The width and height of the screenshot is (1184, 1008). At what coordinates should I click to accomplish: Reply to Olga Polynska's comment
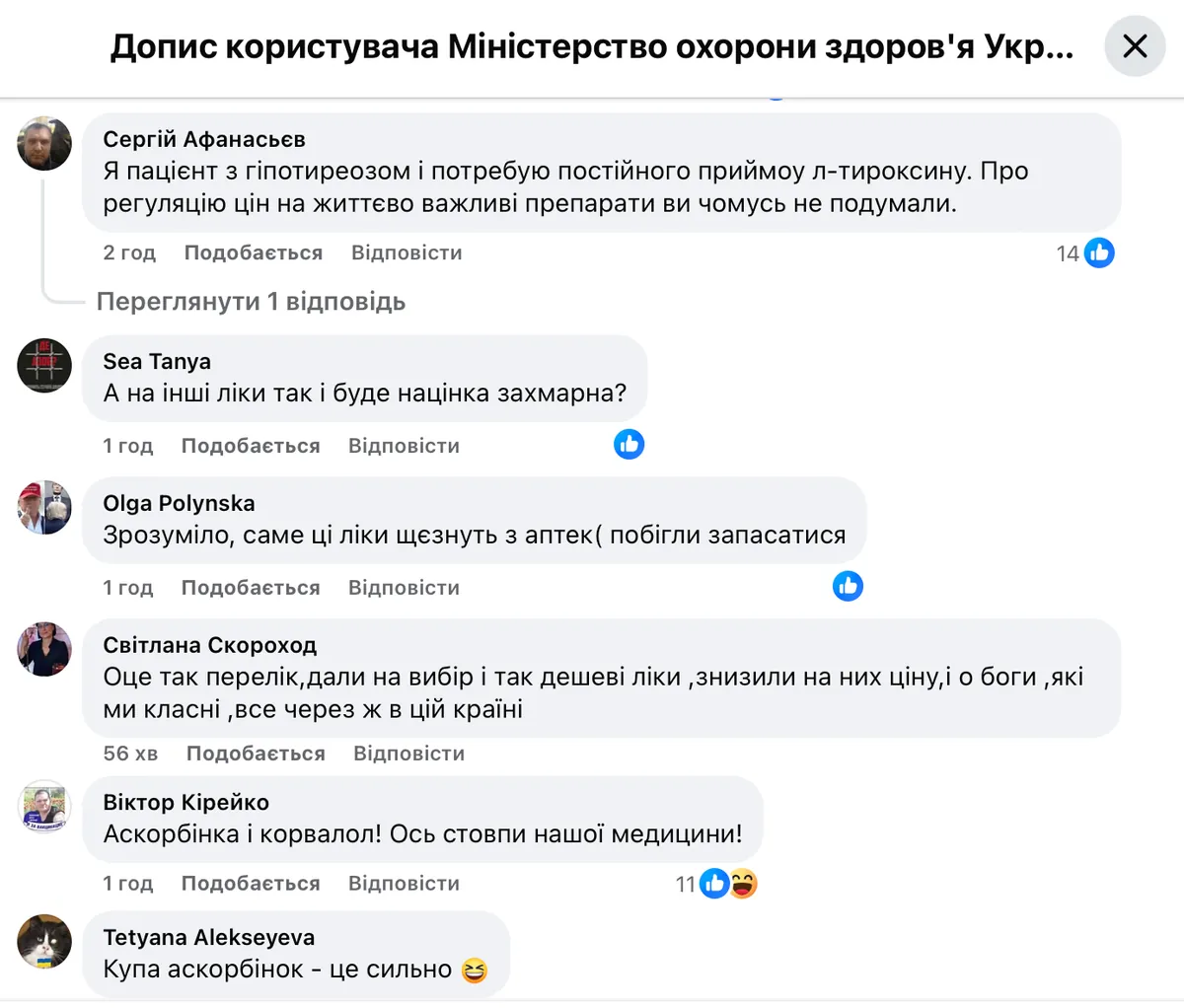click(x=404, y=588)
